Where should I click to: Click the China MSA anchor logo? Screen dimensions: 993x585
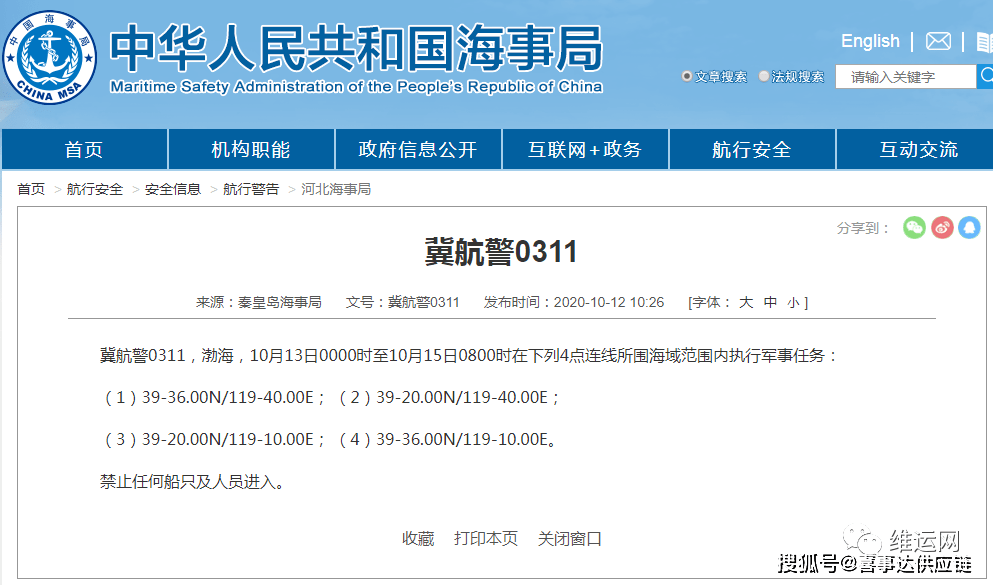pos(49,58)
